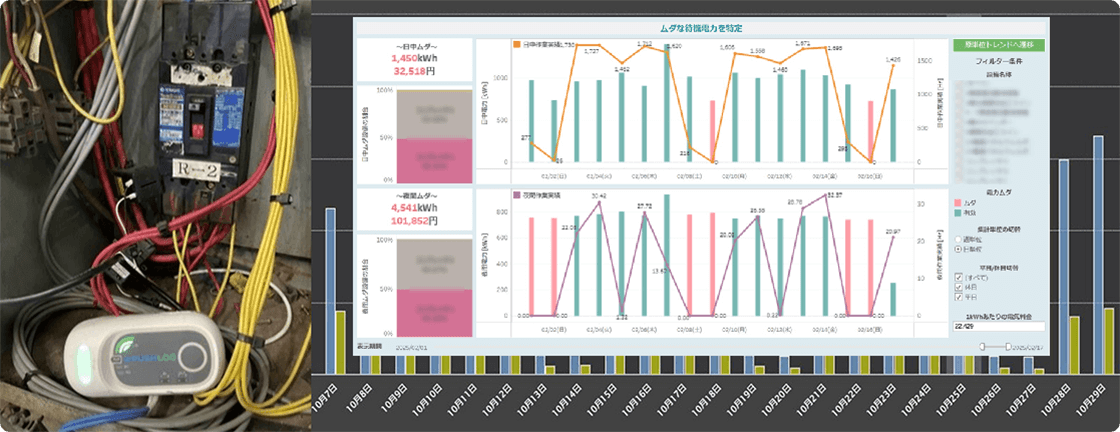Viewport: 1120px width, 432px height.
Task: Select the 週単位 radio option
Action: pyautogui.click(x=957, y=239)
